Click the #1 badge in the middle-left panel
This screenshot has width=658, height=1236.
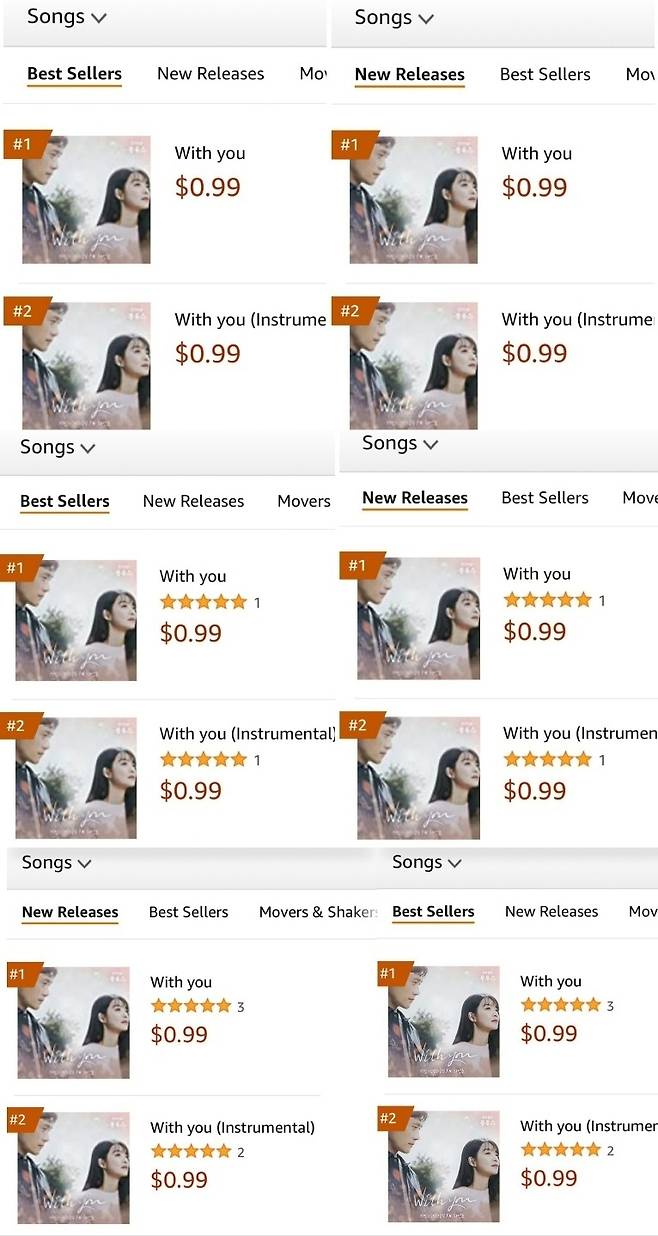16,568
